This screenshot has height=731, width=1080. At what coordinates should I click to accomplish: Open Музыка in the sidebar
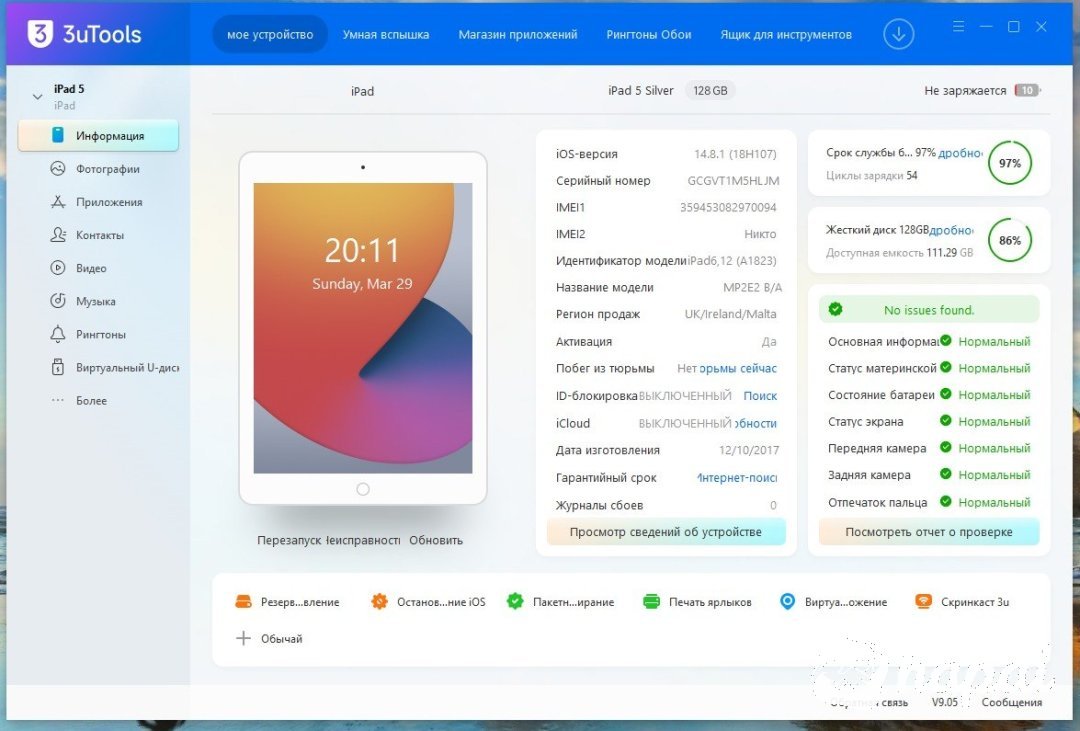pyautogui.click(x=83, y=301)
